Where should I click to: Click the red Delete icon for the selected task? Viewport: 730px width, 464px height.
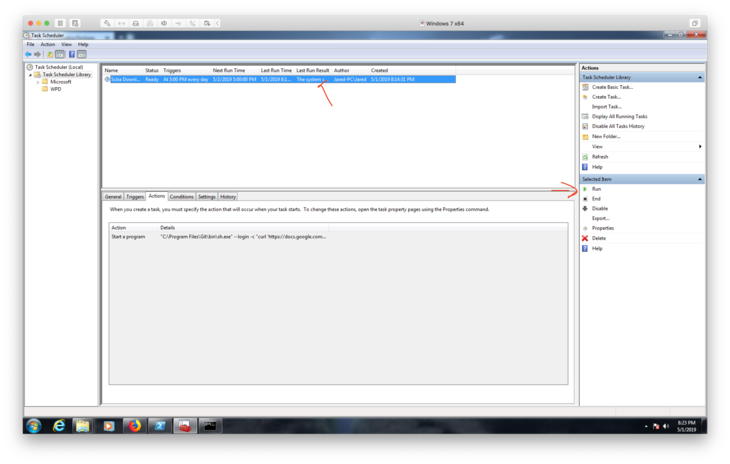[585, 238]
